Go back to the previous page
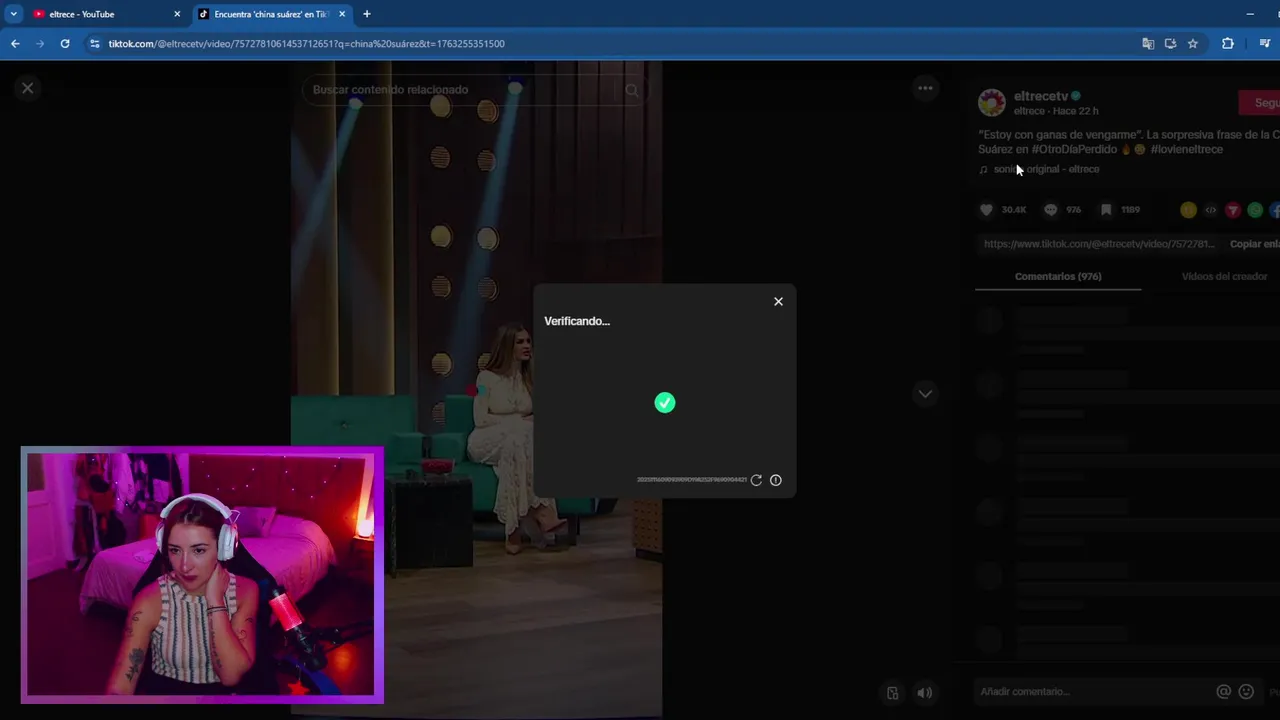Screen dimensions: 1280x720 (x=15, y=44)
